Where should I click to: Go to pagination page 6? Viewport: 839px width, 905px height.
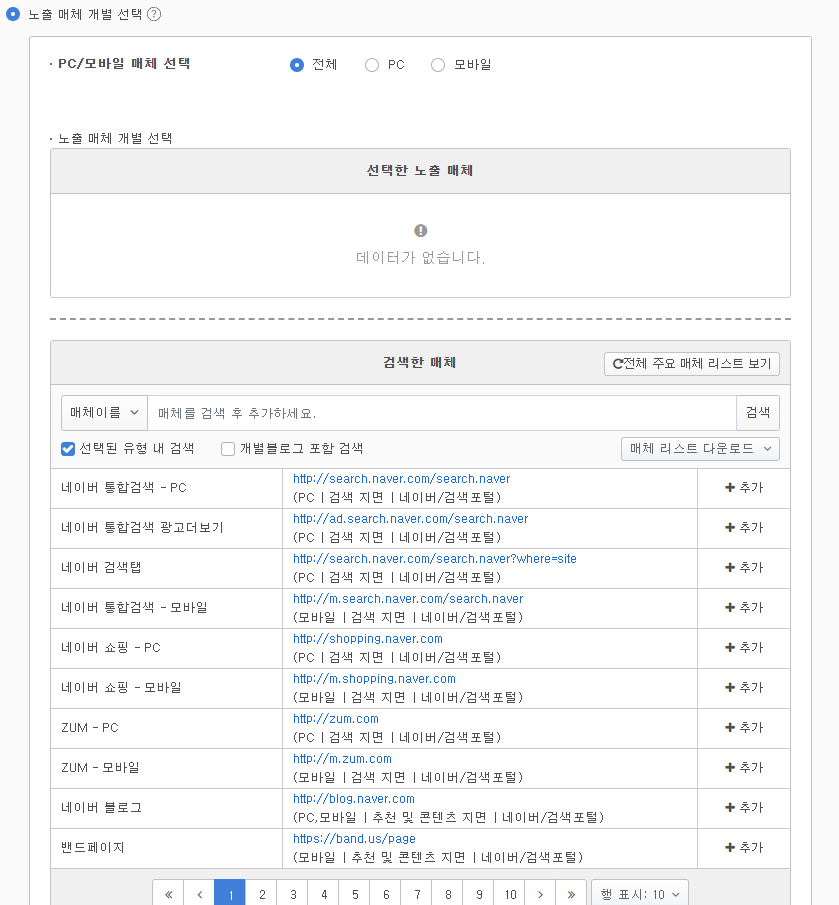(386, 894)
